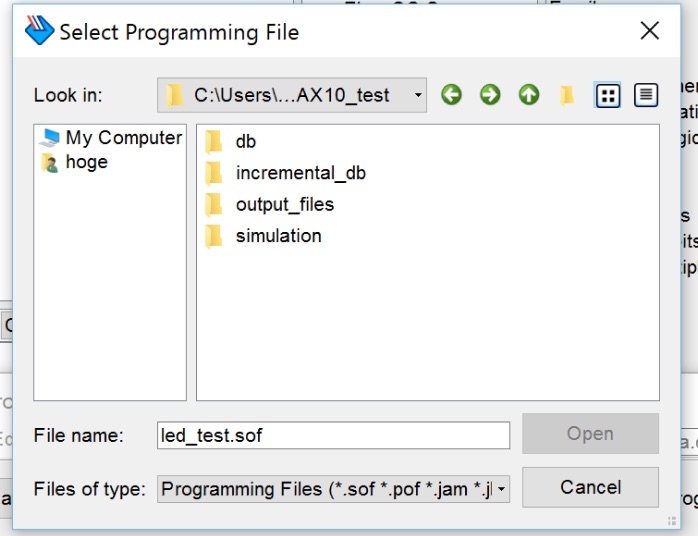Expand the Files of type dropdown

(333, 489)
